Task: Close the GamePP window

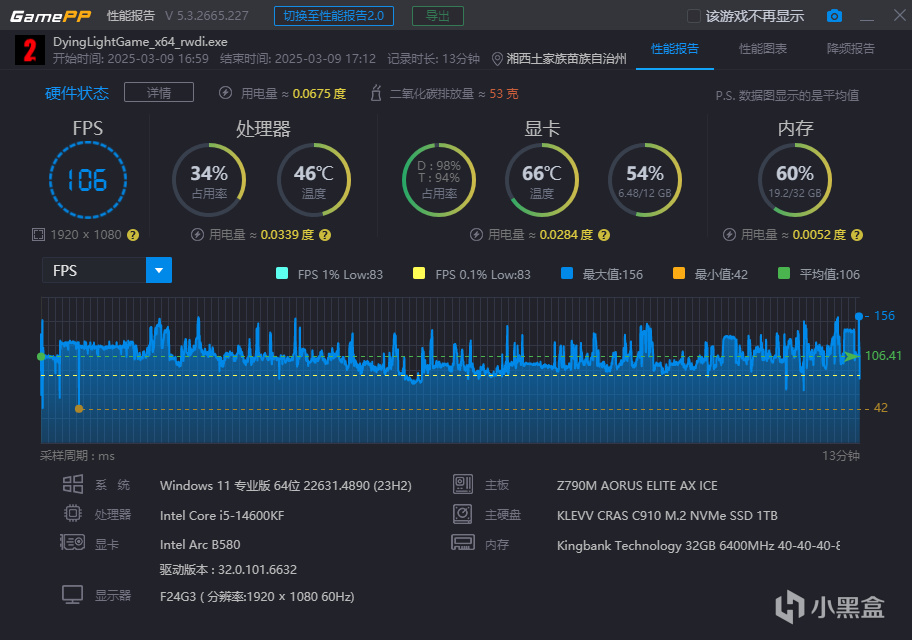Action: tap(899, 15)
